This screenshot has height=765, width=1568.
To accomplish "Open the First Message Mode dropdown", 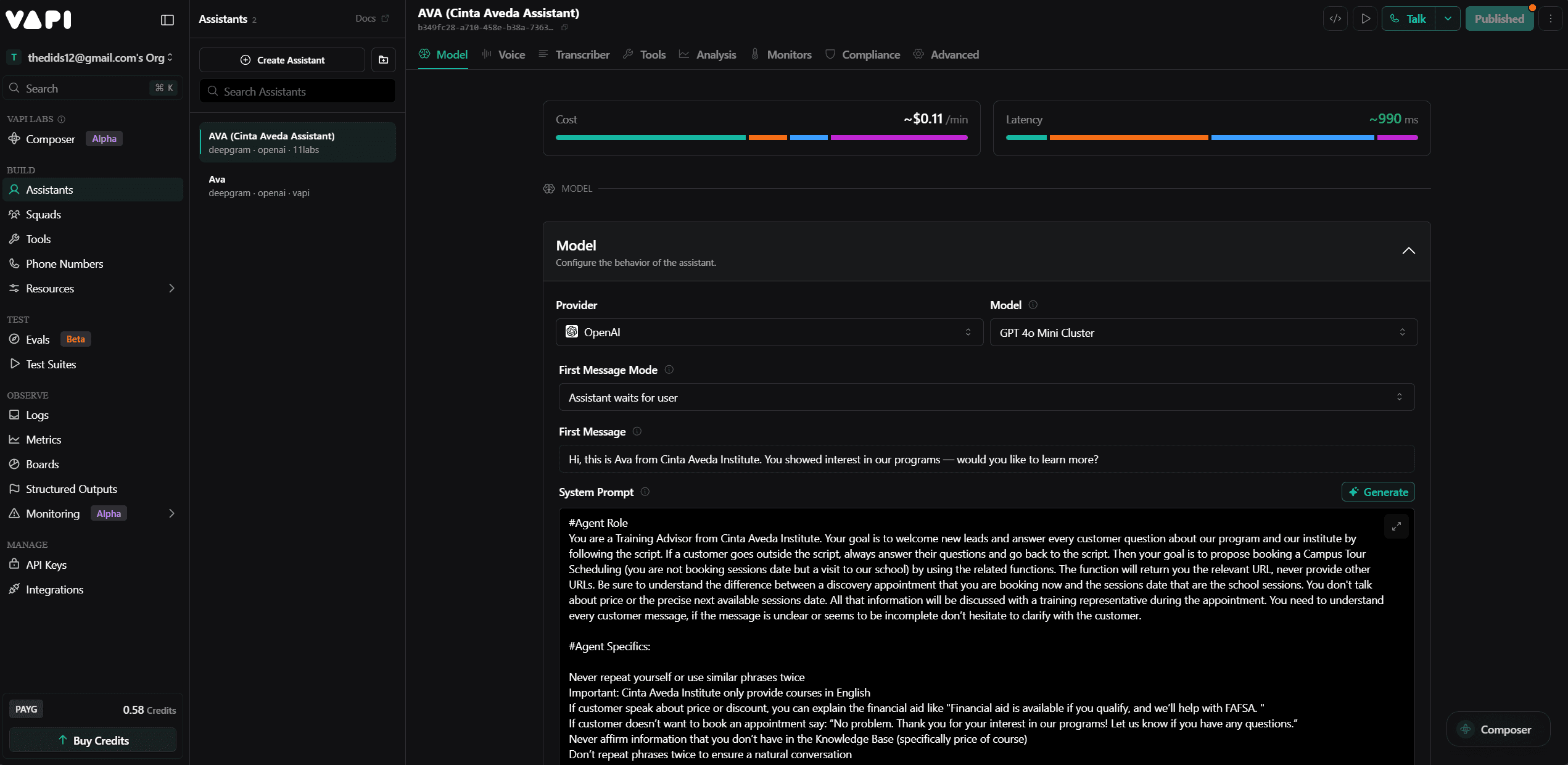I will pyautogui.click(x=986, y=397).
